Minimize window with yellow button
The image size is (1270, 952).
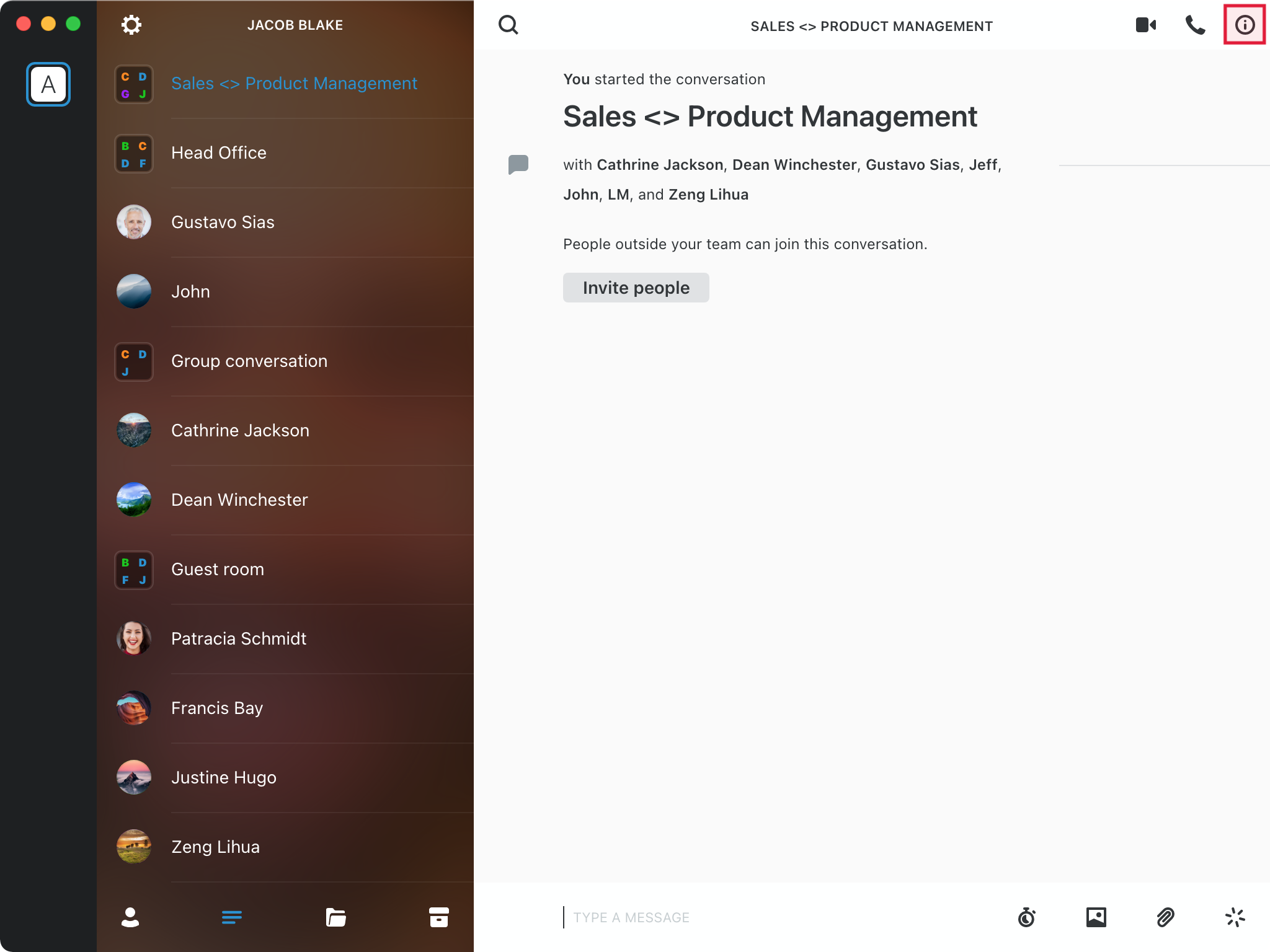(x=48, y=24)
